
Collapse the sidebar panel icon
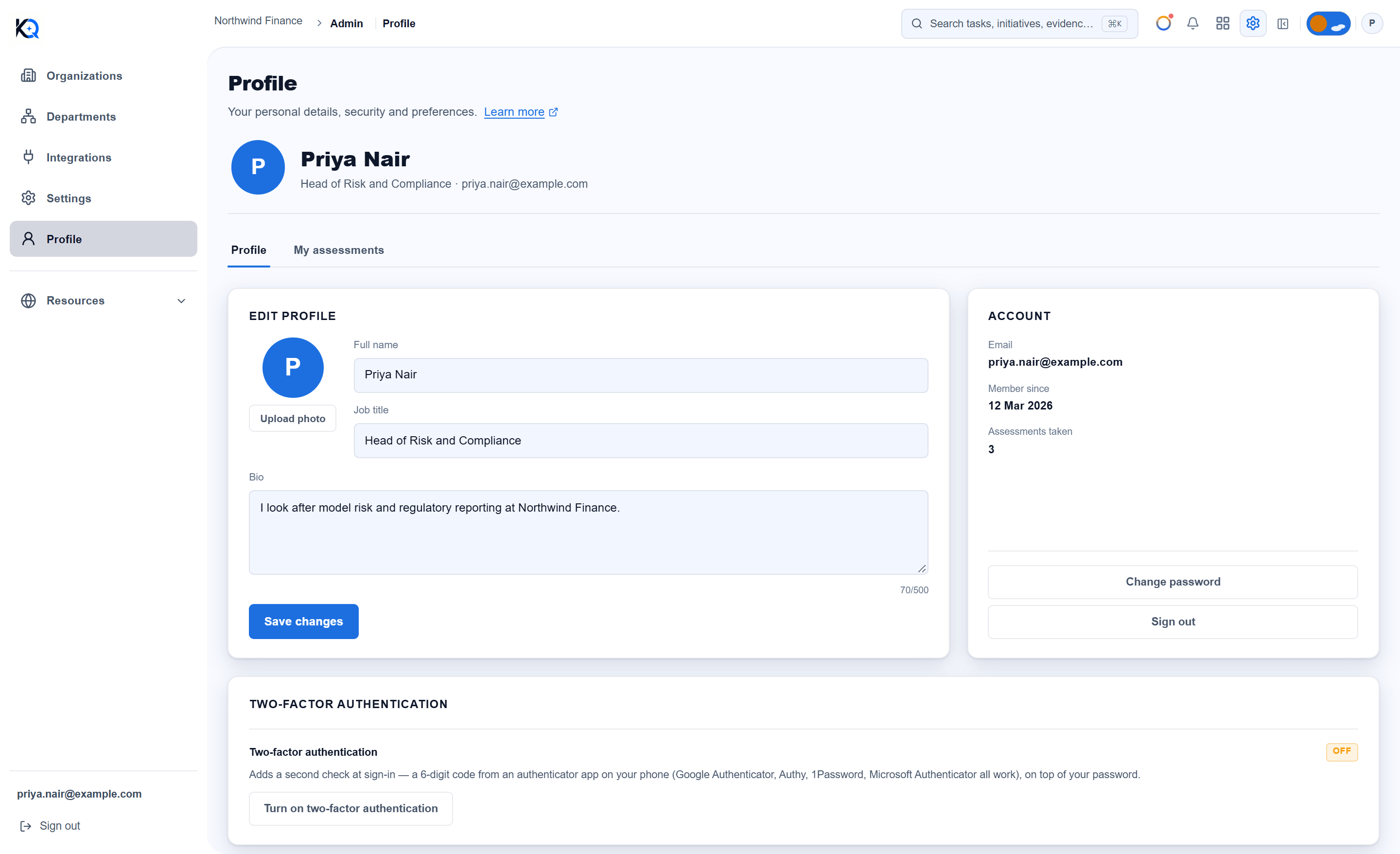click(1283, 23)
